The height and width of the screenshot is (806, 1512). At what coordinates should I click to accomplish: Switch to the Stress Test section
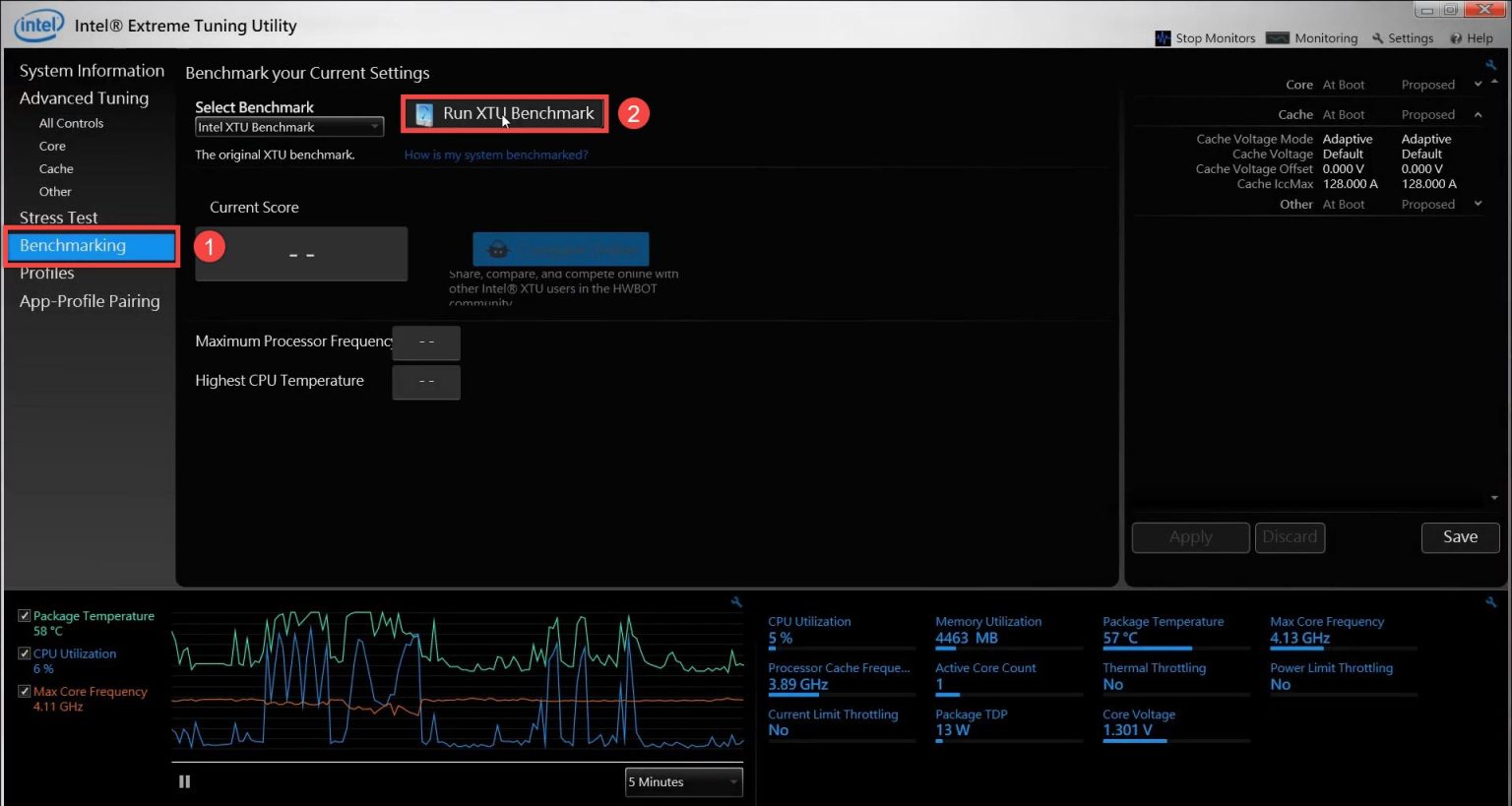[57, 217]
